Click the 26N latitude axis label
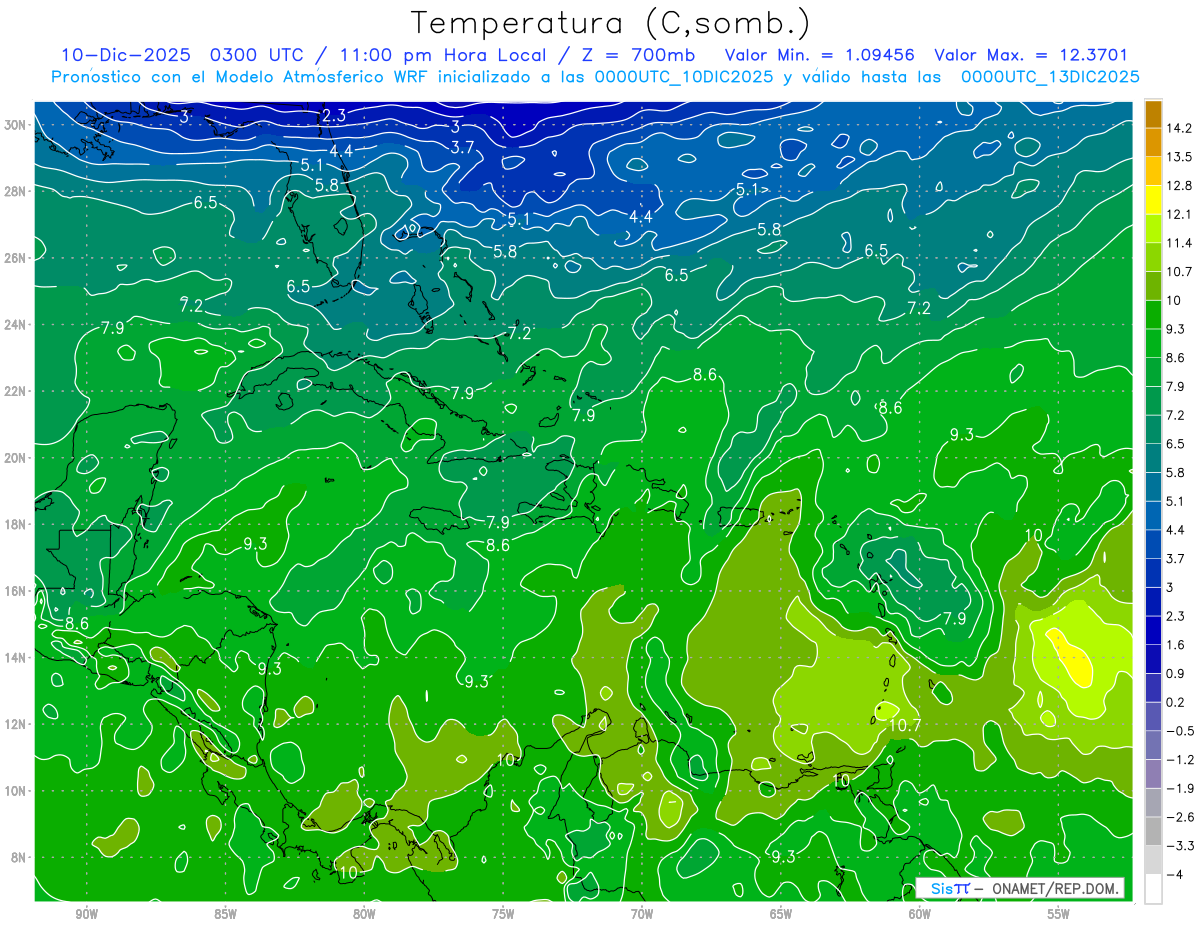The height and width of the screenshot is (927, 1200). click(17, 258)
